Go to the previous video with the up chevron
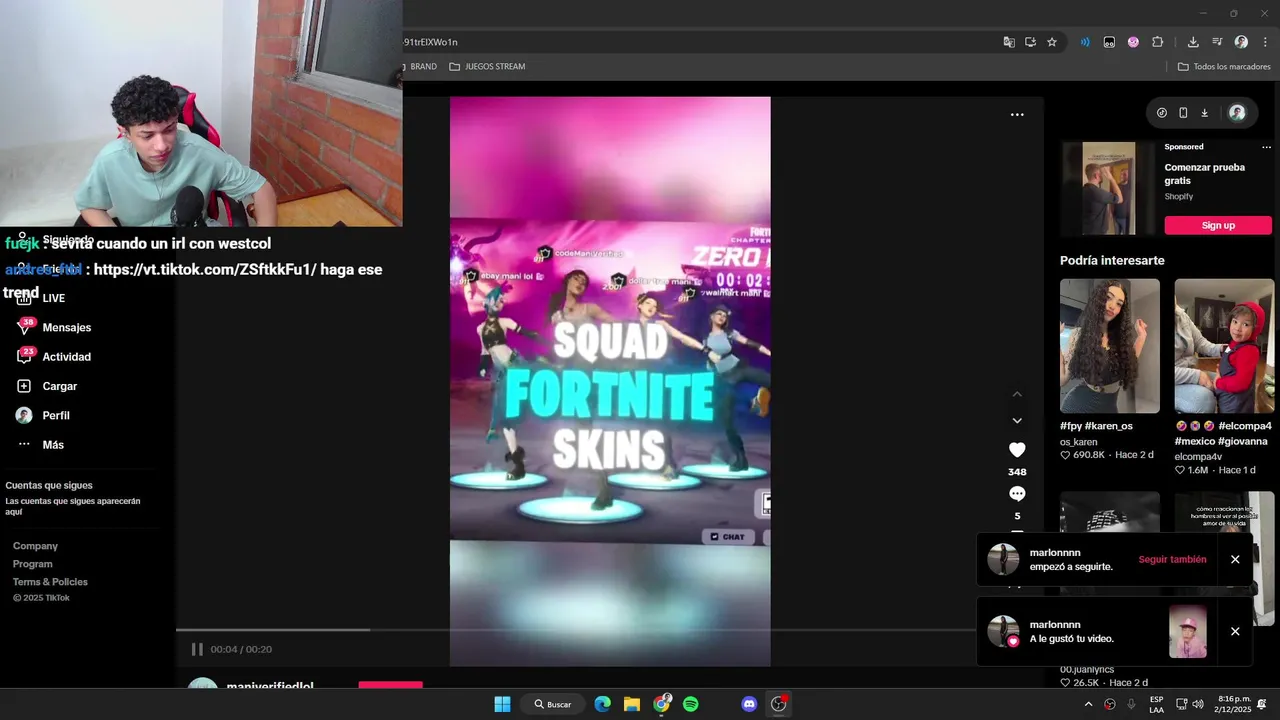This screenshot has height=720, width=1280. click(x=1017, y=394)
